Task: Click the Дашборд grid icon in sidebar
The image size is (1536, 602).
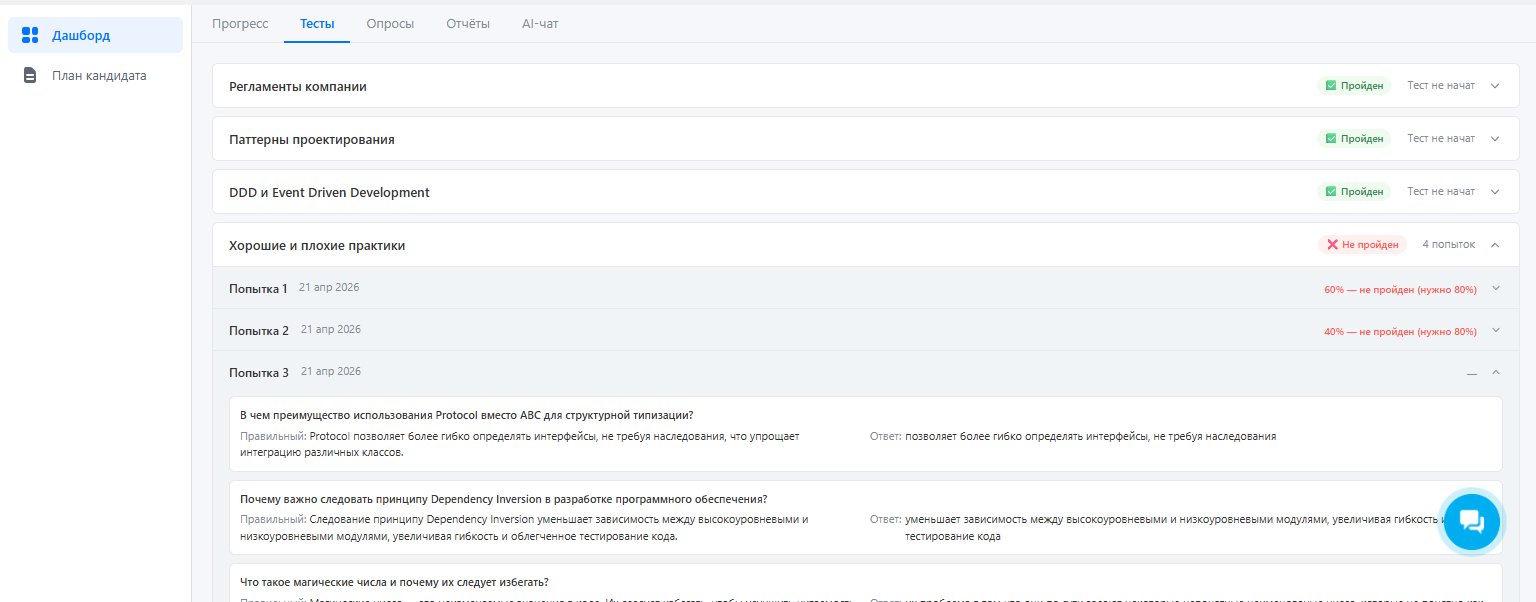Action: pyautogui.click(x=30, y=36)
